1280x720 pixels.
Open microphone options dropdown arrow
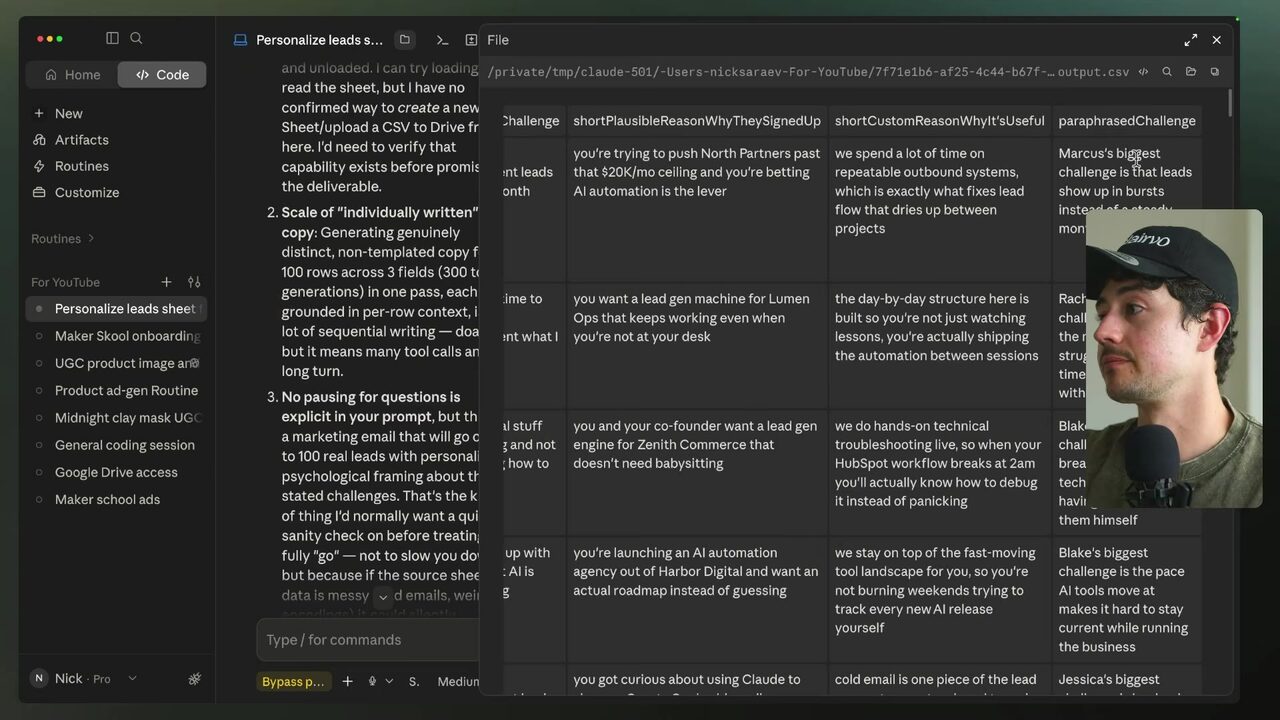pyautogui.click(x=389, y=681)
